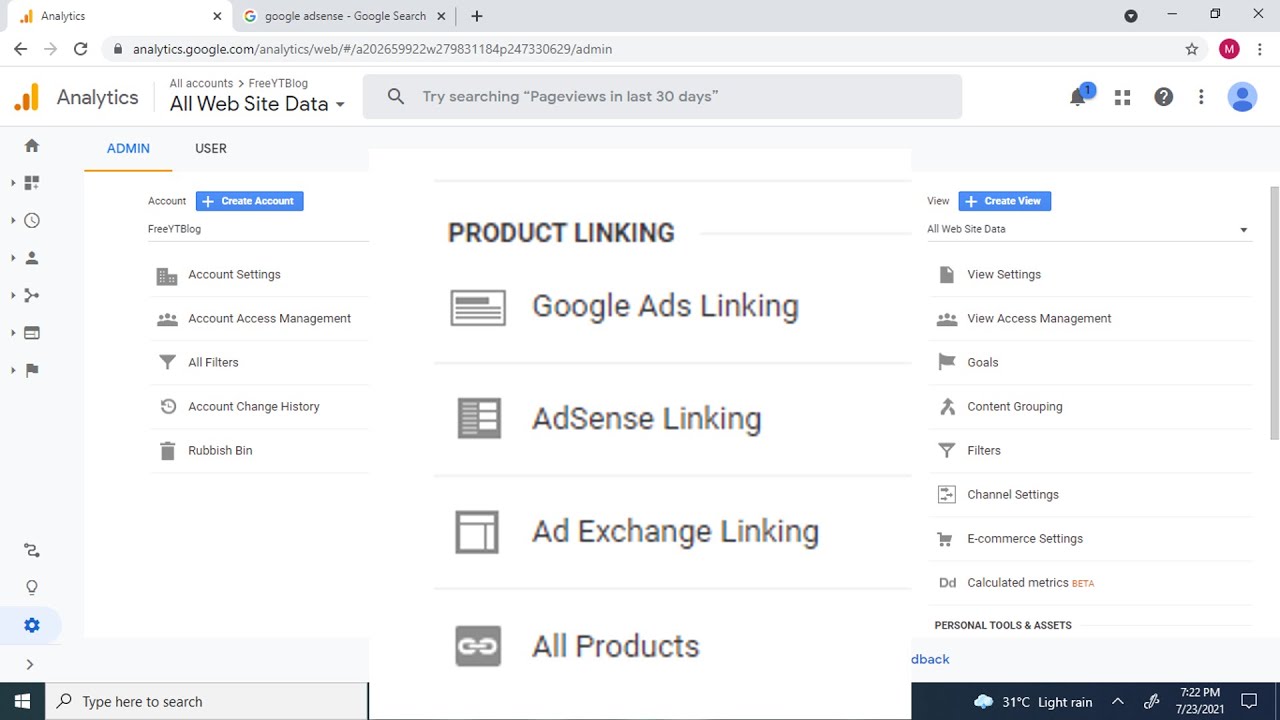Click the Analytics logo
The width and height of the screenshot is (1280, 720).
(27, 97)
